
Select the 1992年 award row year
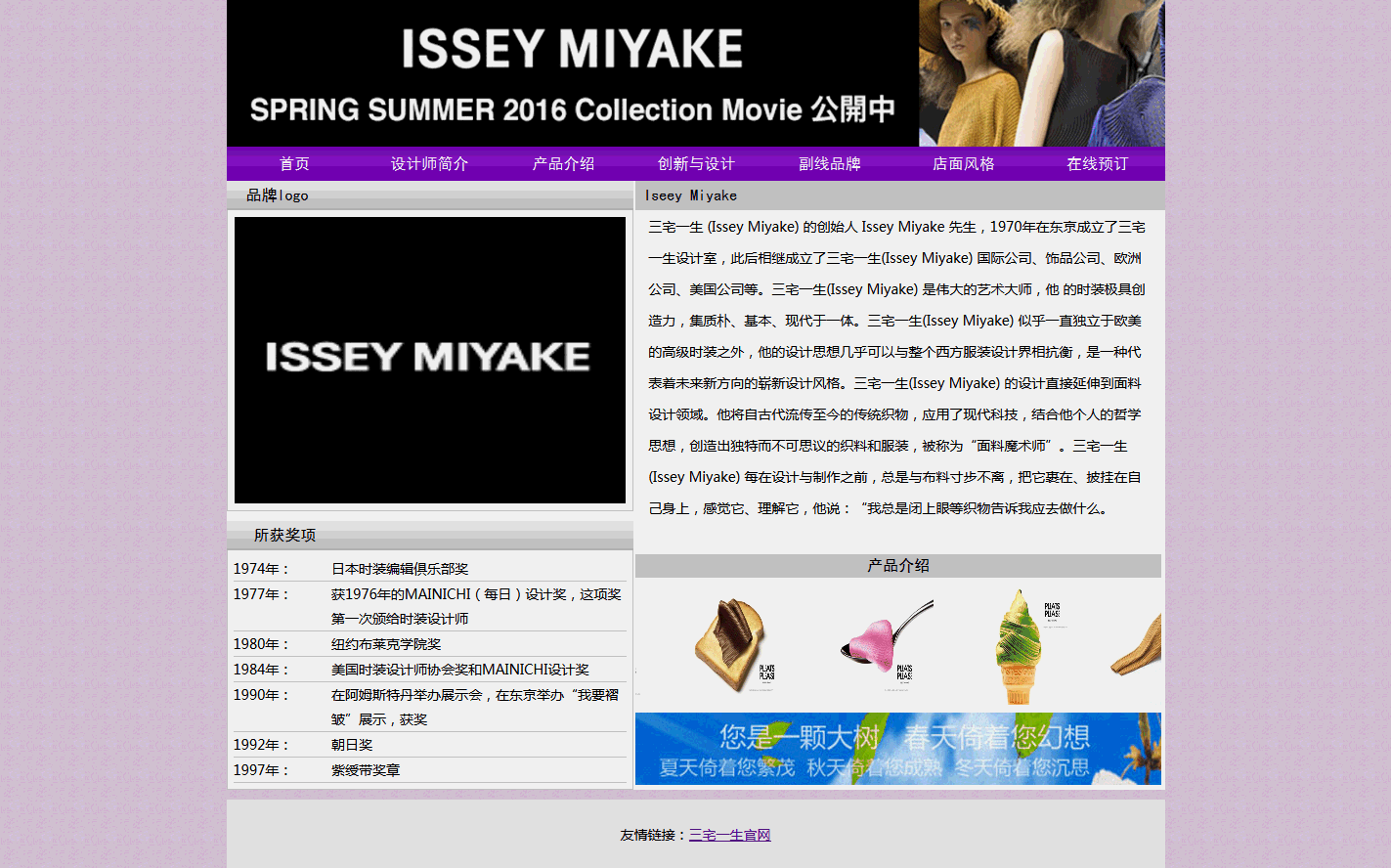260,745
